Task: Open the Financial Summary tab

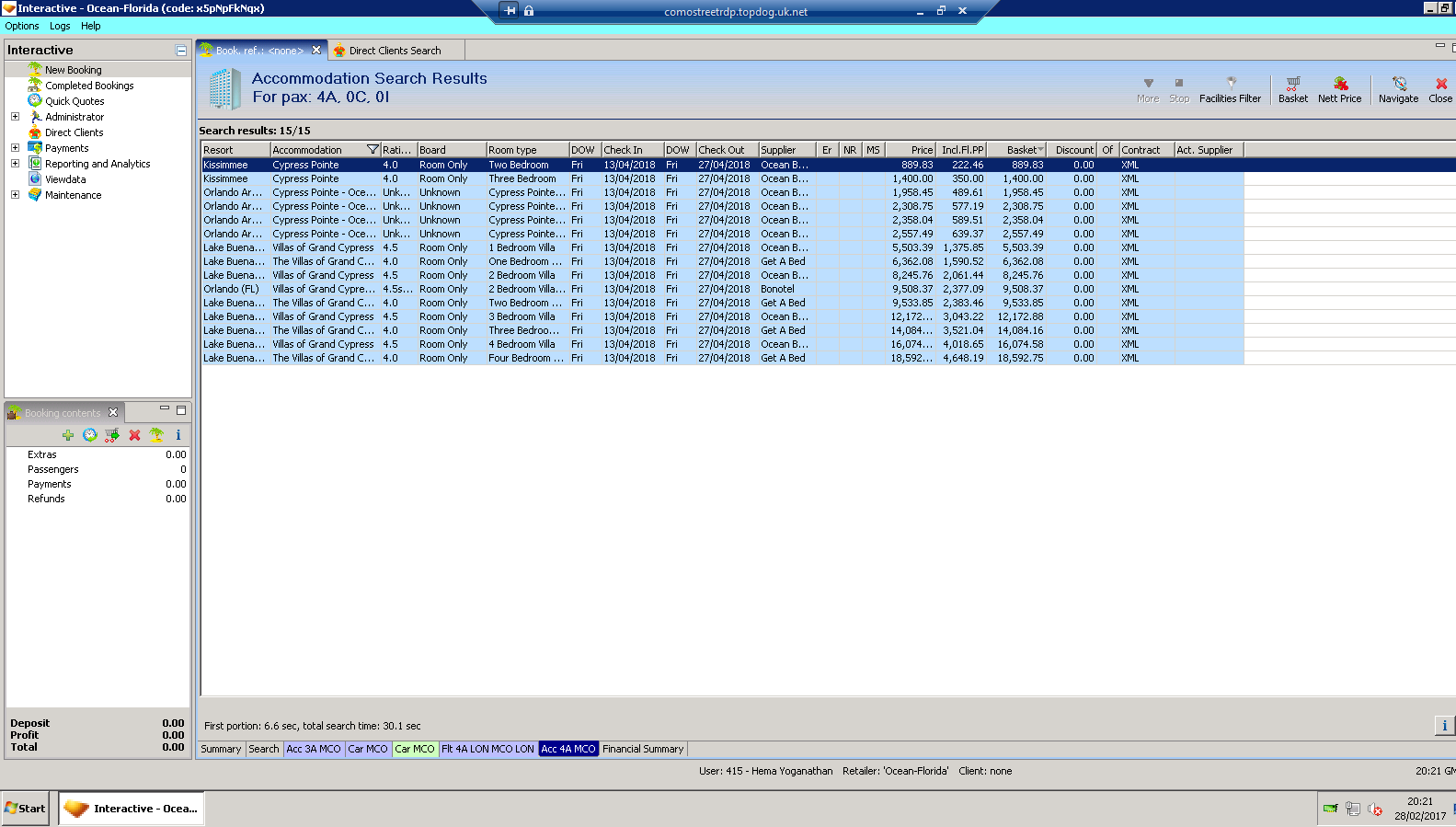Action: [643, 749]
